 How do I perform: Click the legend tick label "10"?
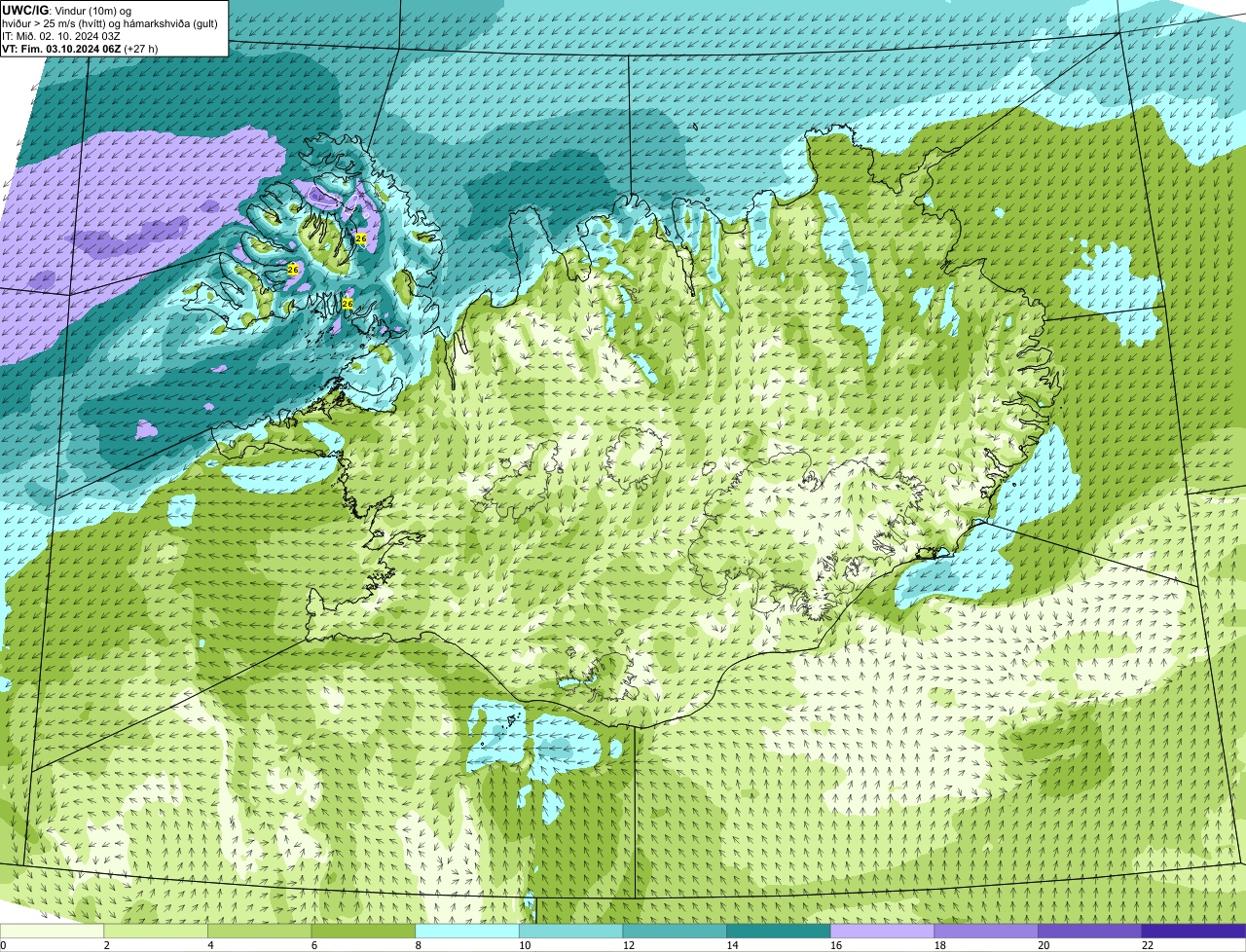(525, 945)
